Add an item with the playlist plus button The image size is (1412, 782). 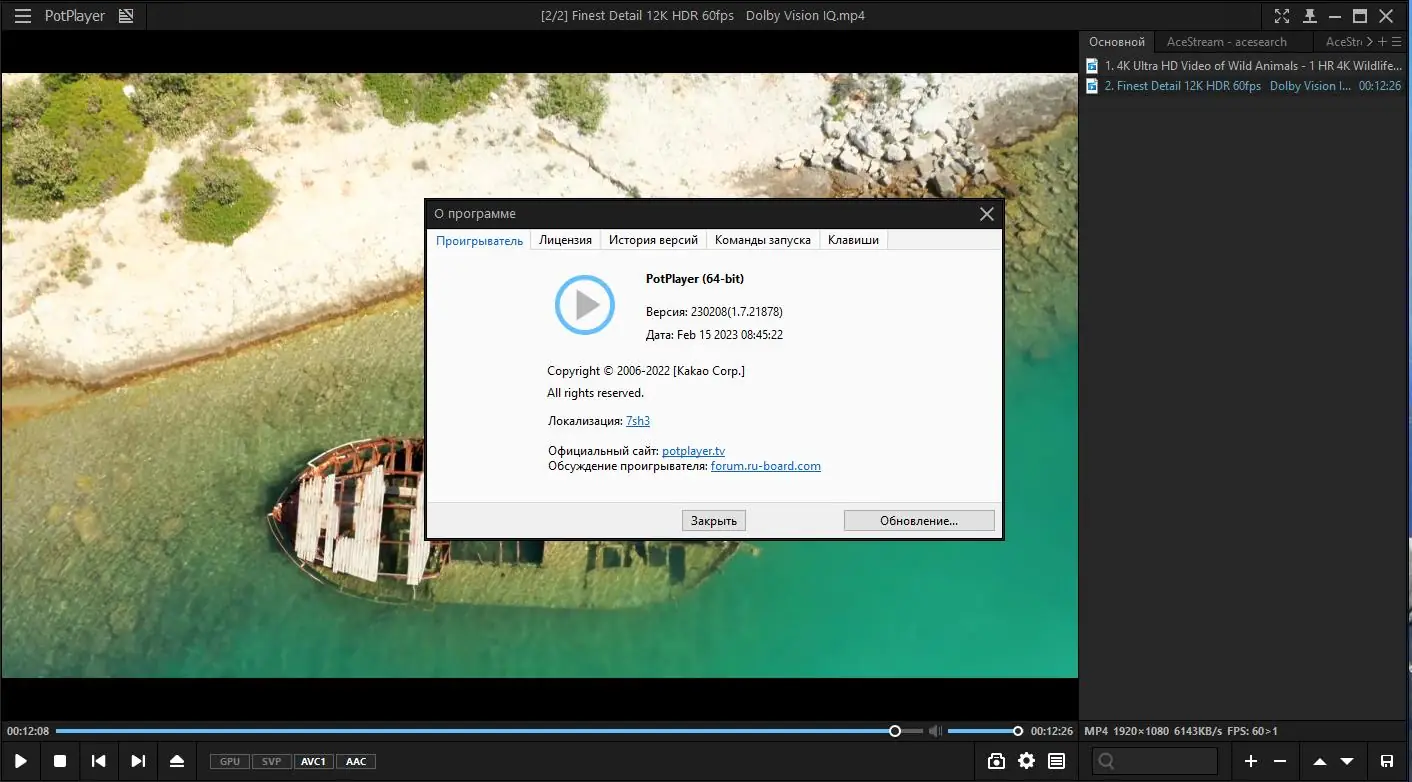pyautogui.click(x=1250, y=761)
